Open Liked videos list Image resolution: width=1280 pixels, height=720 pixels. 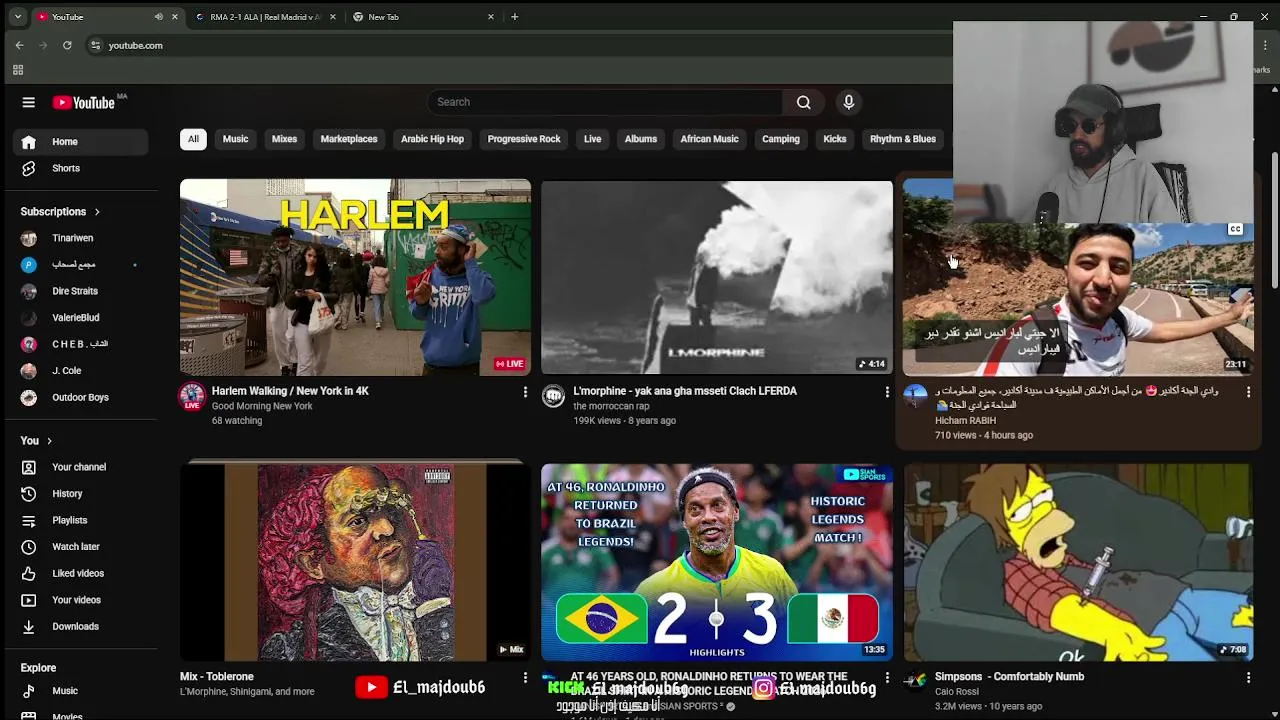click(80, 573)
